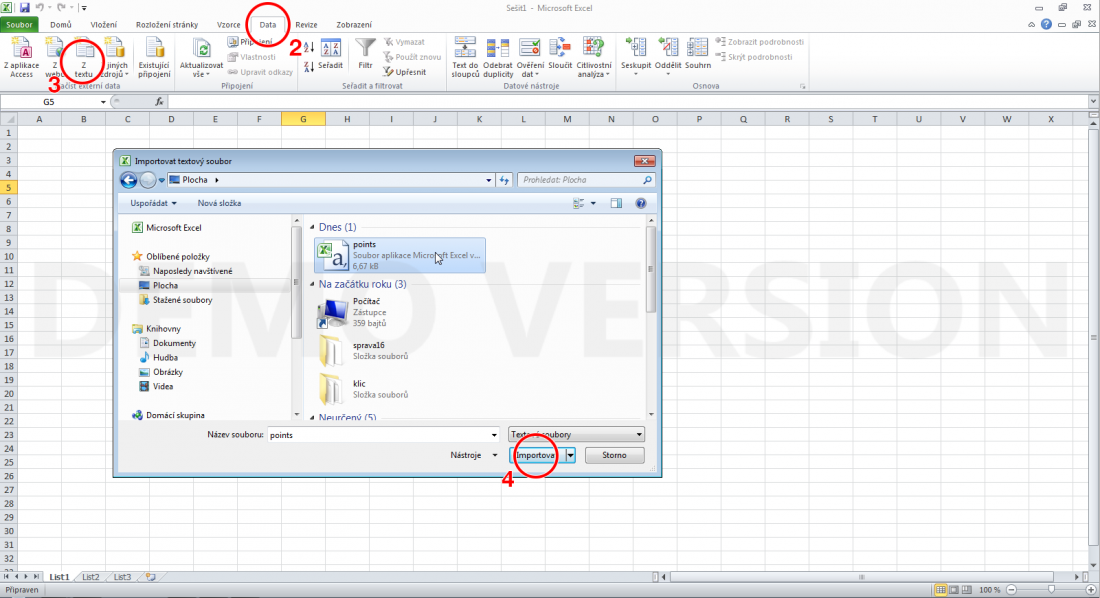Collapse the Dnes file group
Screen dimensions: 1100x598
tap(313, 227)
